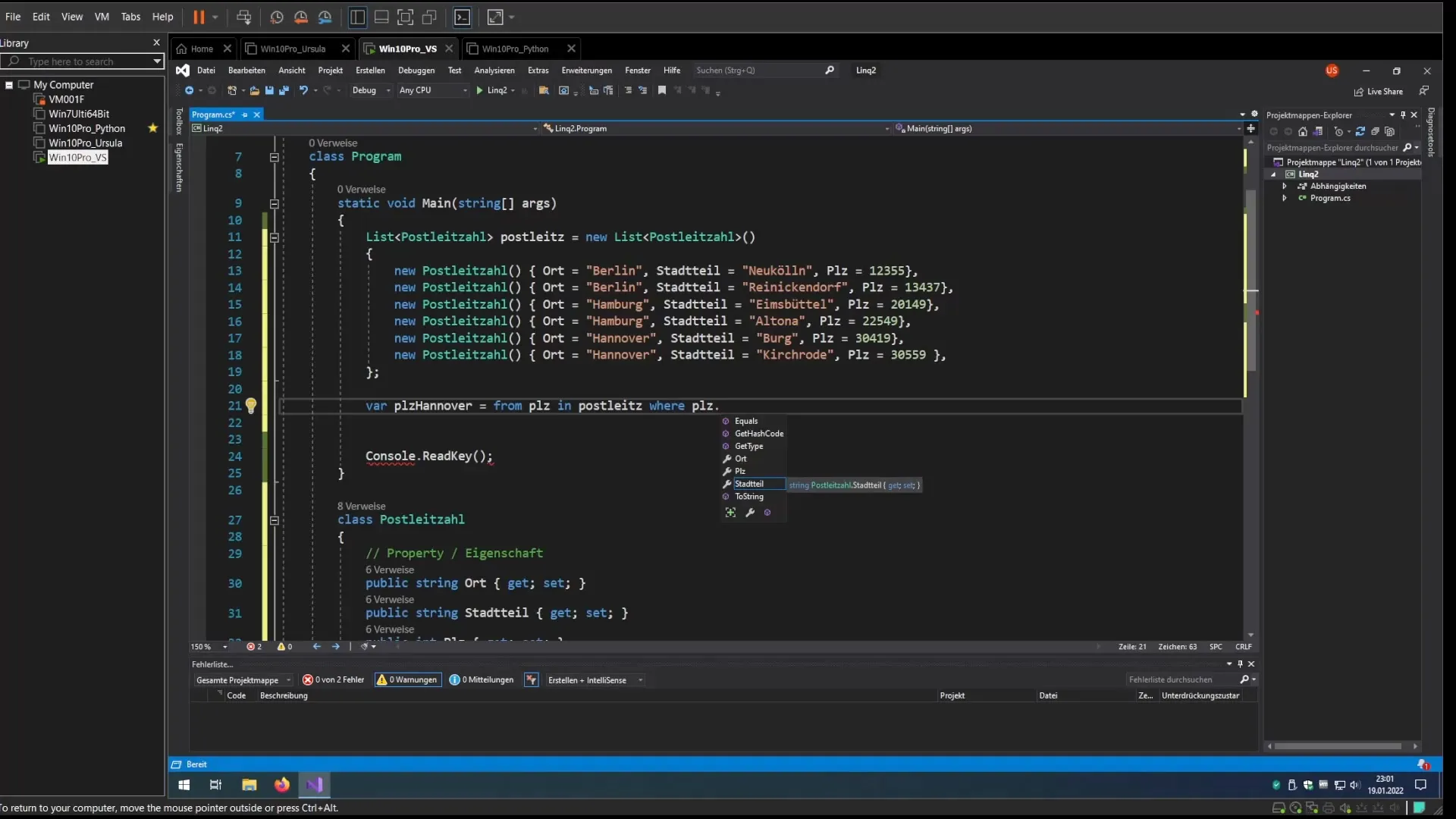The height and width of the screenshot is (819, 1456).
Task: Click the solution/folder view switch icon
Action: point(1318,131)
